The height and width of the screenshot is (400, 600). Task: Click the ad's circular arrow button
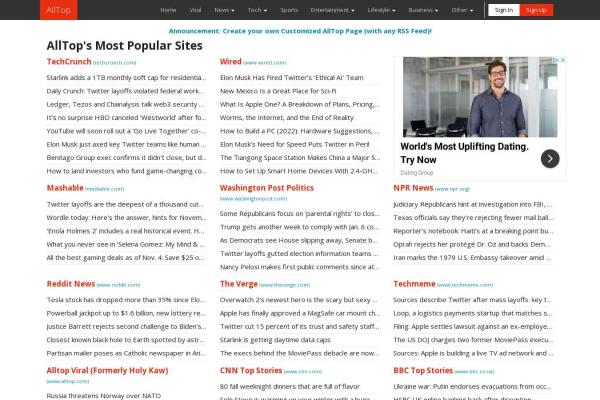click(550, 158)
